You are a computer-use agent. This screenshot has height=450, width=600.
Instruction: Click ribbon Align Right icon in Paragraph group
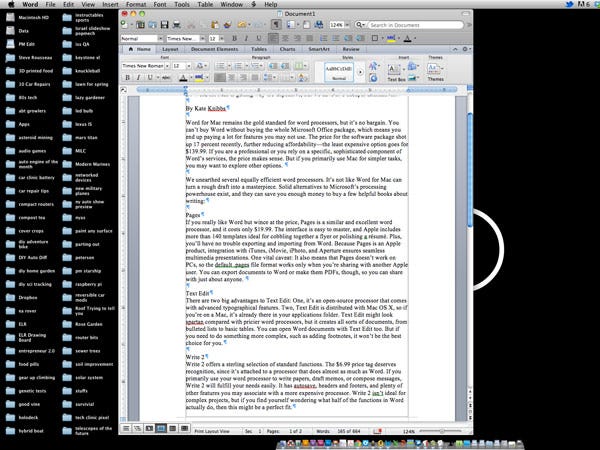[243, 78]
